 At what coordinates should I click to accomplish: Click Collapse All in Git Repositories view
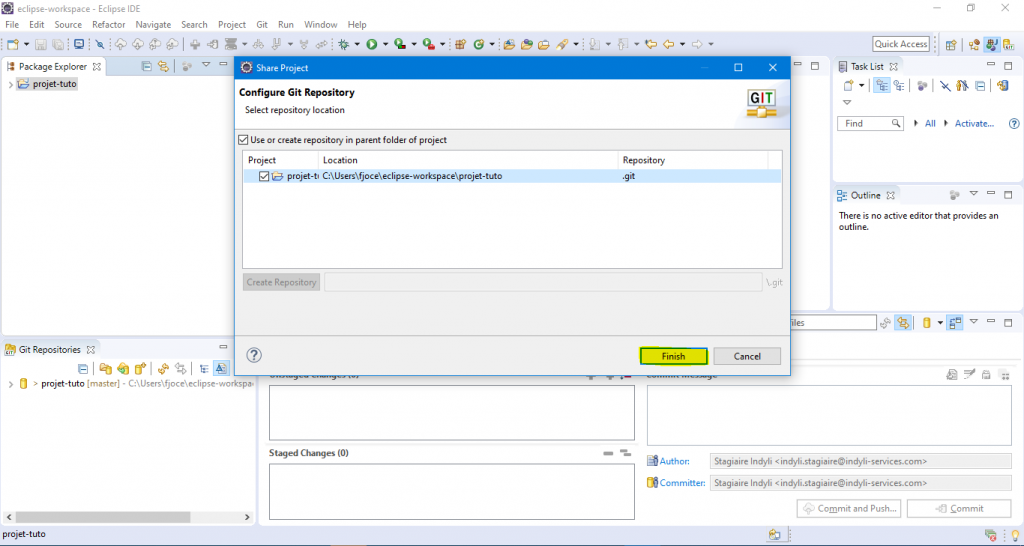click(x=83, y=369)
